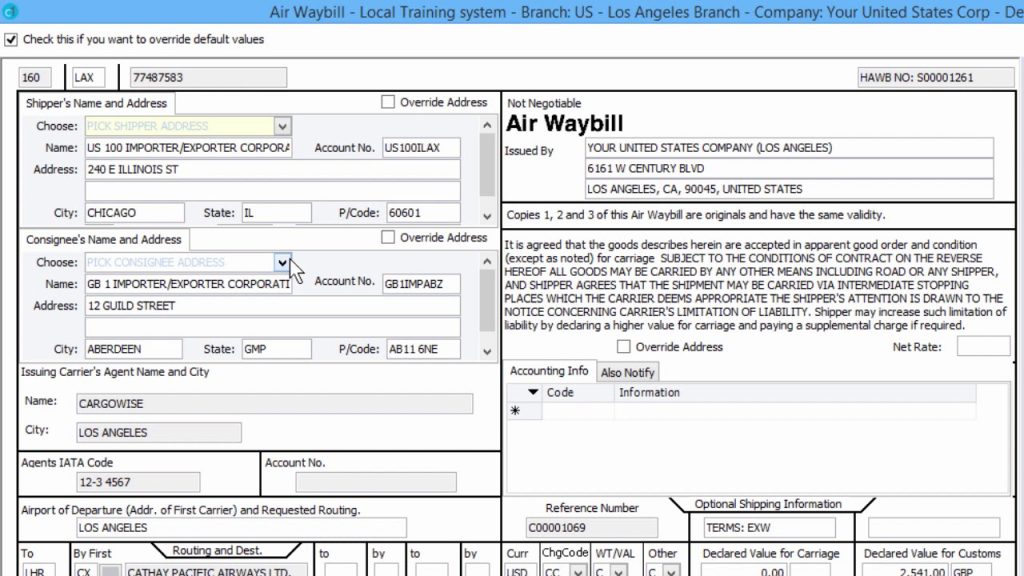Click the CargoWise icon in the title bar
Screen dimensions: 1024x576
pos(12,11)
